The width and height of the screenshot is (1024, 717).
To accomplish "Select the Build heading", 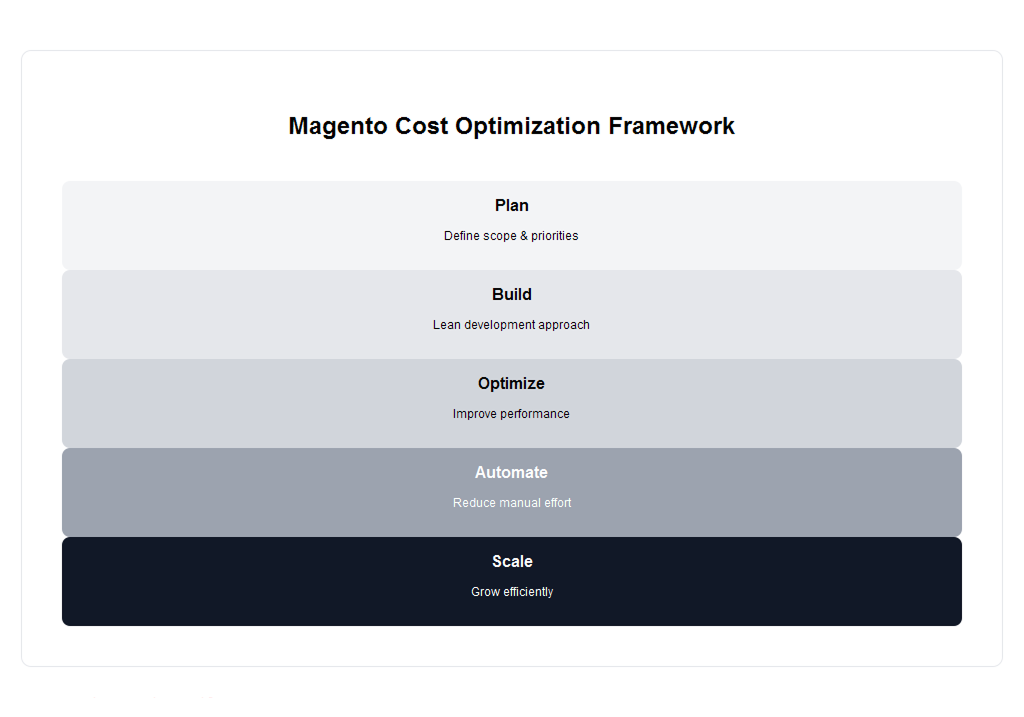I will (511, 294).
